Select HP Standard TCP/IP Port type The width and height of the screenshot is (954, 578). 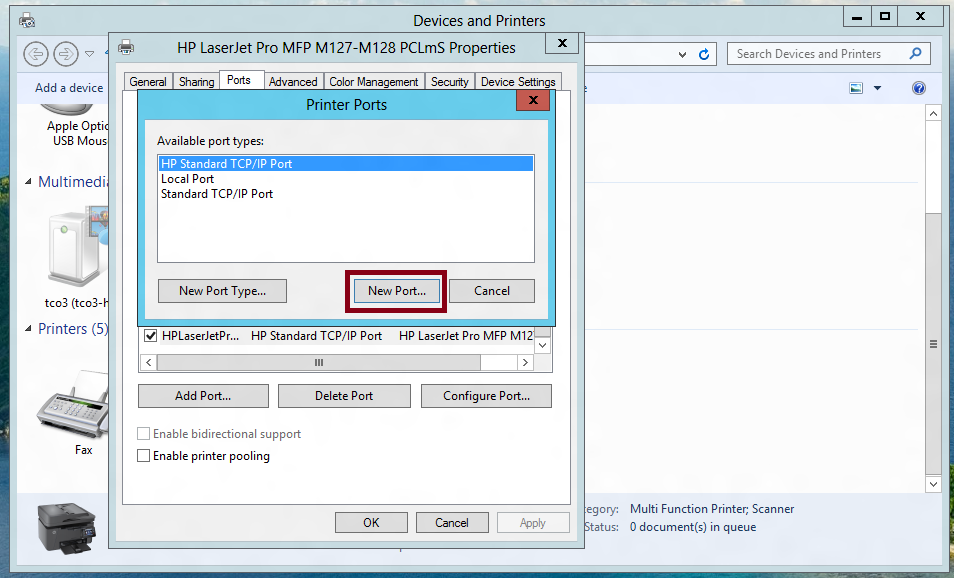[346, 164]
